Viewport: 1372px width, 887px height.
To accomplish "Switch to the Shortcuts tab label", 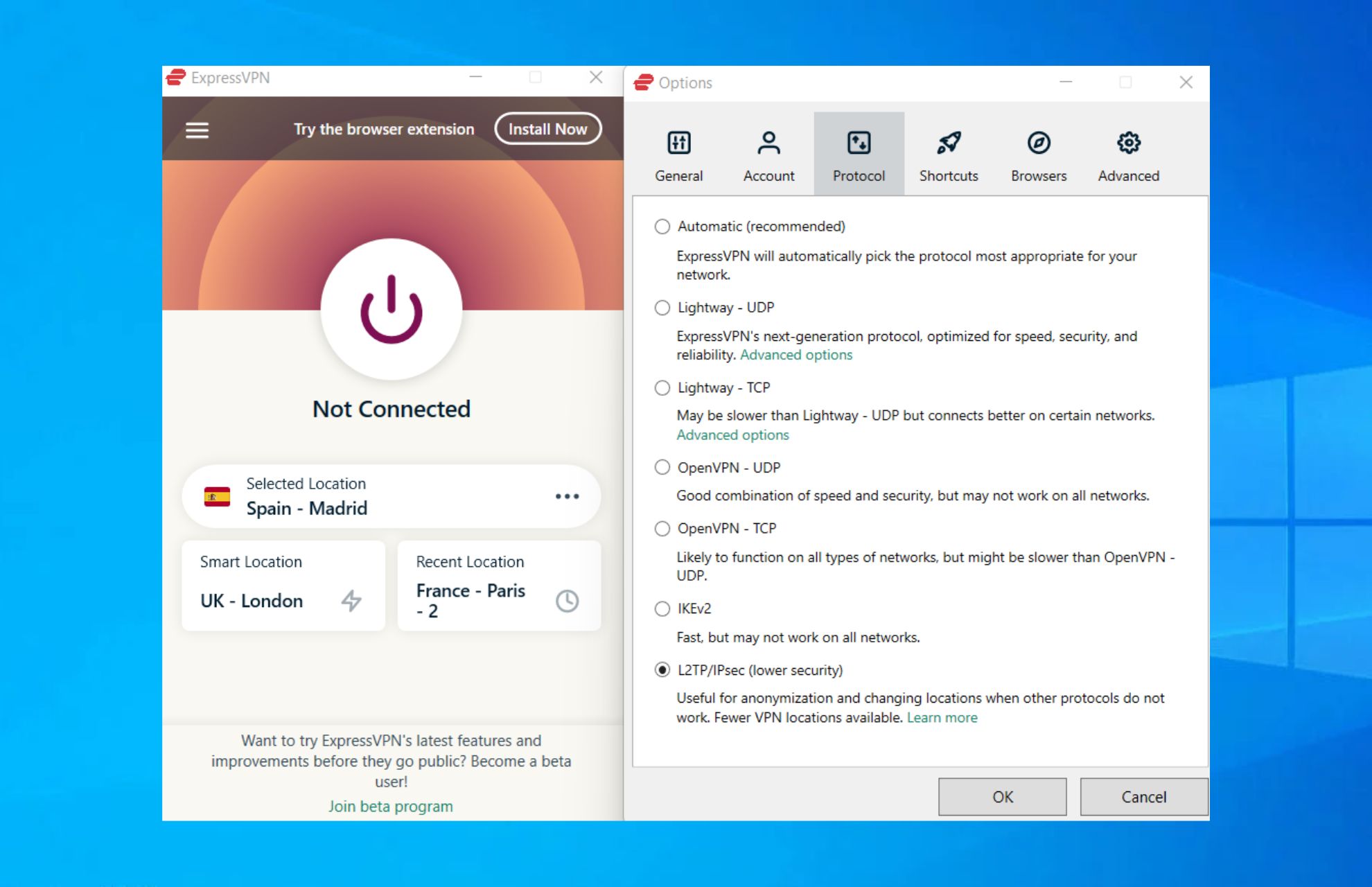I will click(x=949, y=176).
